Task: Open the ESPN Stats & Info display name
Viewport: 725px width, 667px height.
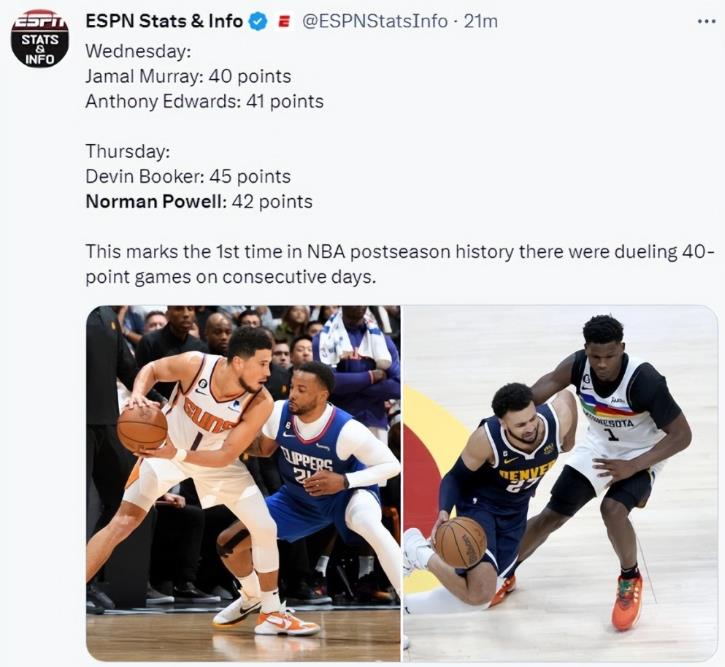Action: coord(164,21)
